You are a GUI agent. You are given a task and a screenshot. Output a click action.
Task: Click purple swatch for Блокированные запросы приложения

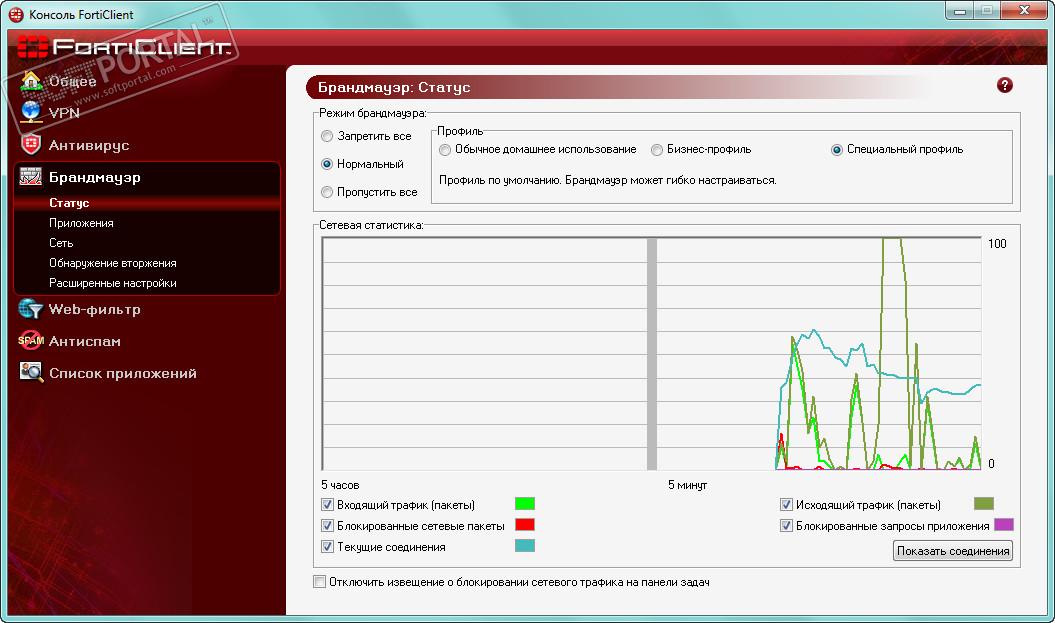tap(1004, 524)
